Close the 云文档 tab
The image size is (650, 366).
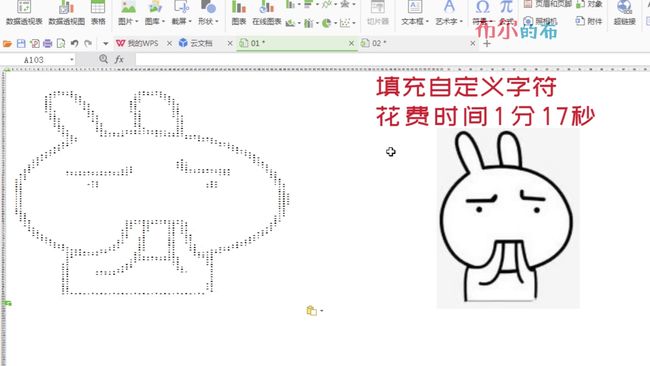pos(230,43)
